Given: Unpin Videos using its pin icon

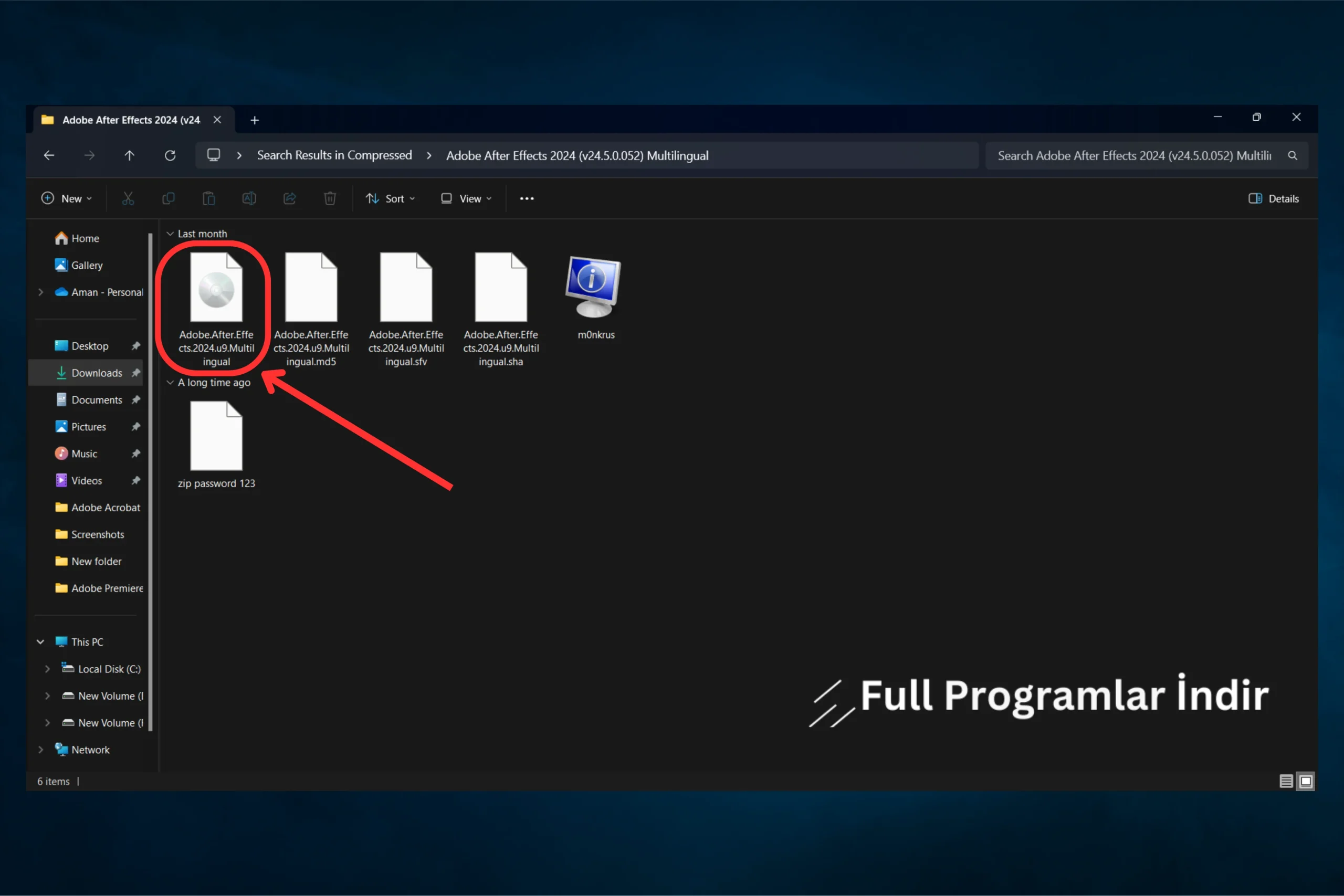Looking at the screenshot, I should 135,480.
